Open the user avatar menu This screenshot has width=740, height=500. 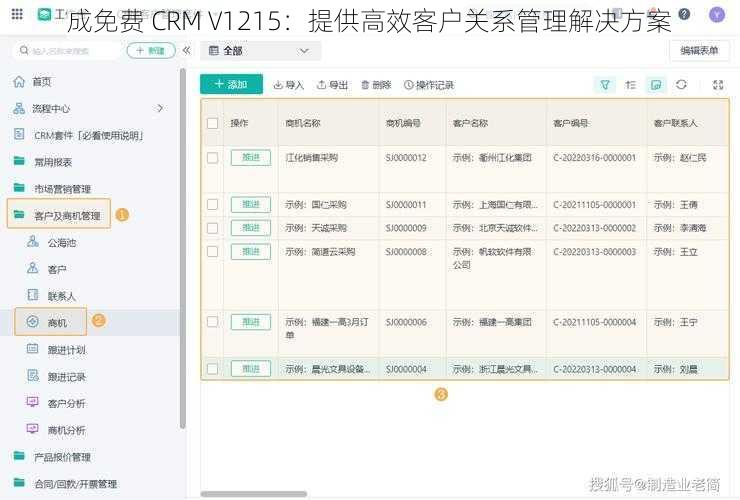point(717,15)
